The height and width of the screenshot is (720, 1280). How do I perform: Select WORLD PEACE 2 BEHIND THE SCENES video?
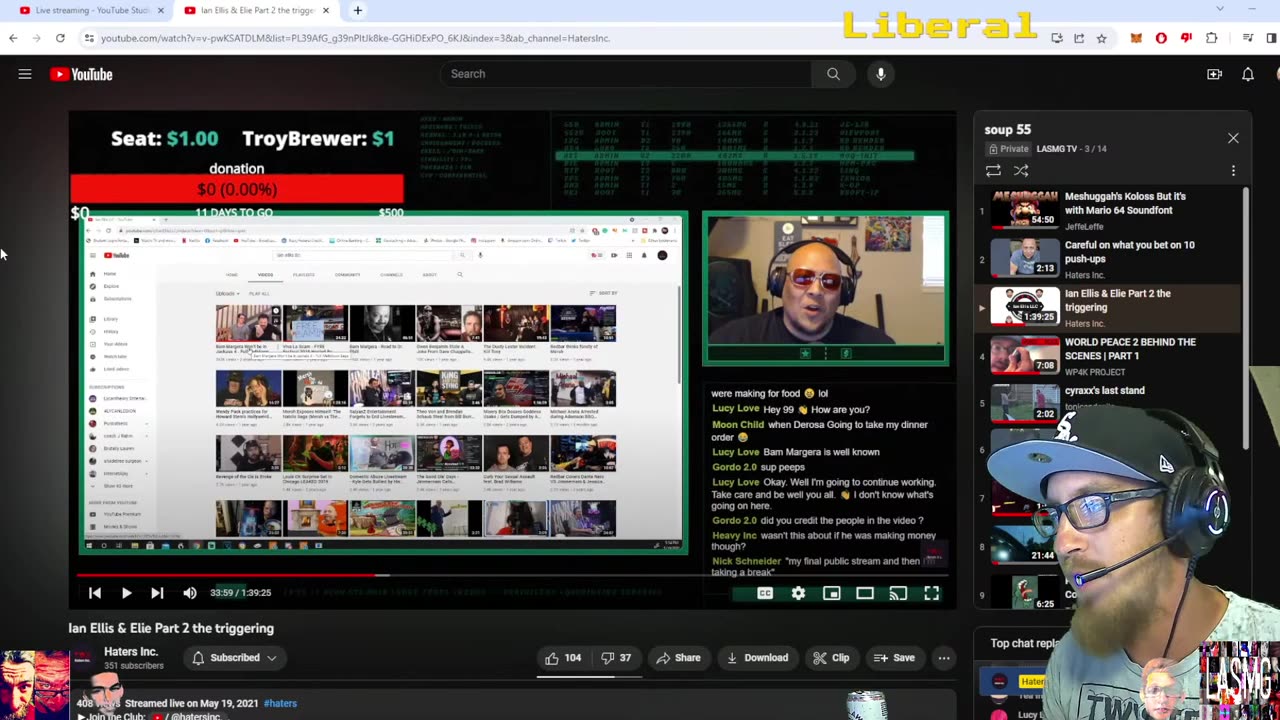1107,356
